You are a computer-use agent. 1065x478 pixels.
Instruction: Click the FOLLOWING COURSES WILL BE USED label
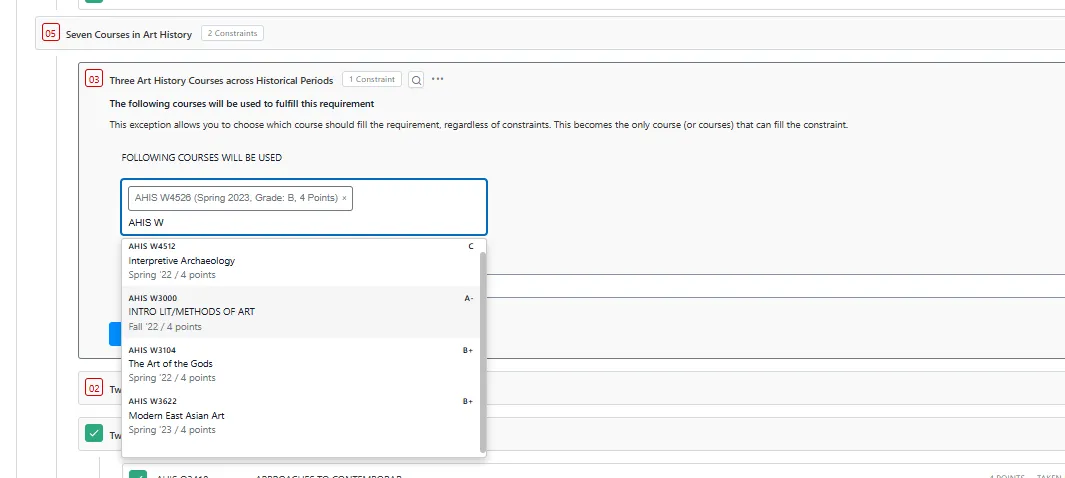[202, 158]
